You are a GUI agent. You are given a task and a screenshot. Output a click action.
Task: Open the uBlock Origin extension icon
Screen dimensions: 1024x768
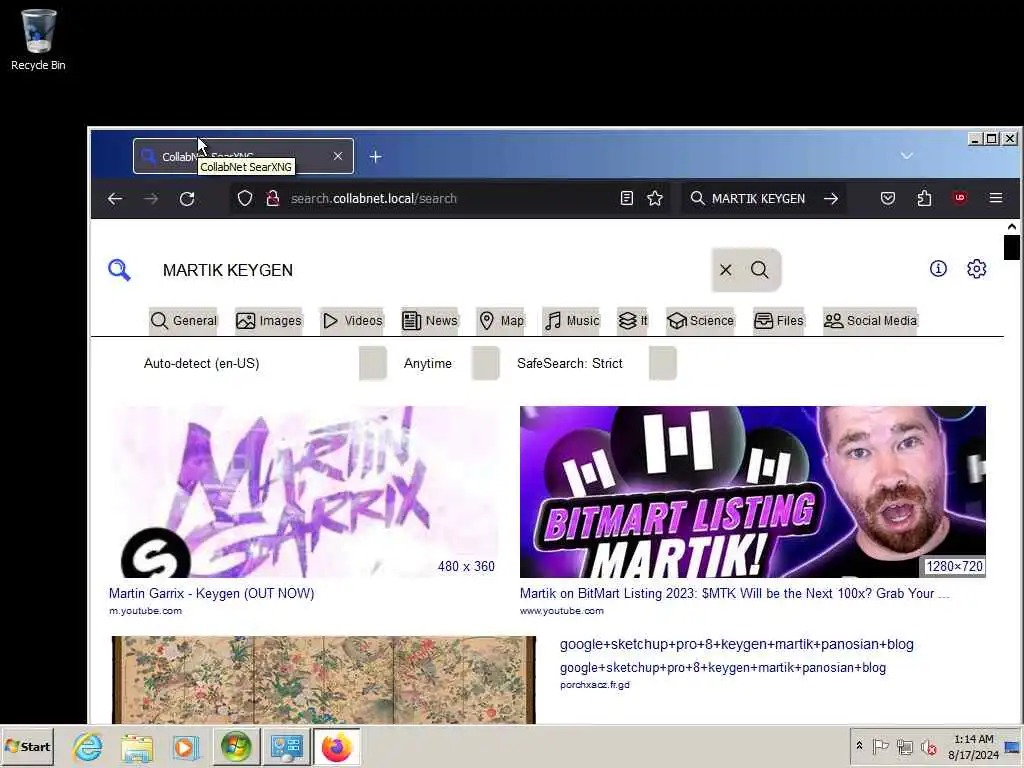[959, 198]
